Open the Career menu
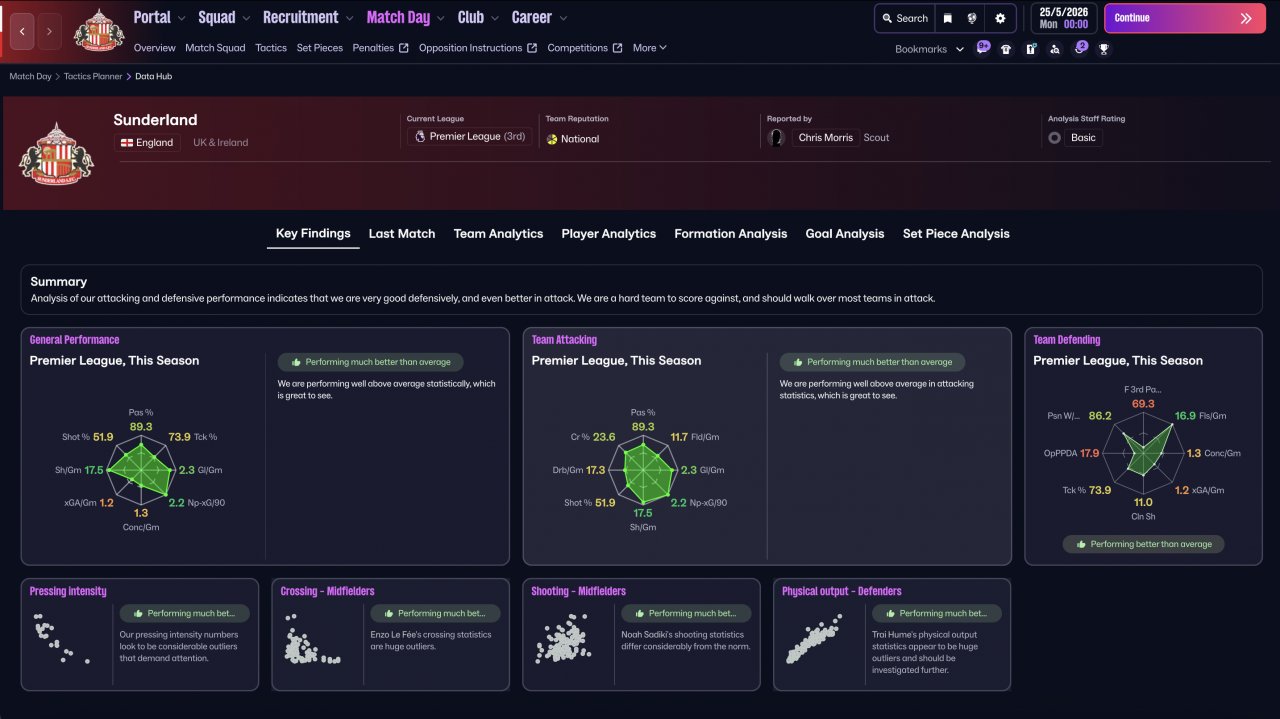This screenshot has height=719, width=1280. [539, 17]
